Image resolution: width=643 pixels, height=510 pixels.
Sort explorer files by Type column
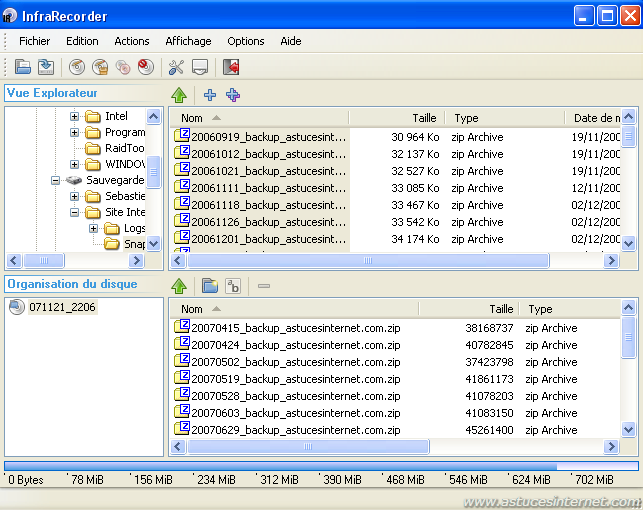click(505, 118)
